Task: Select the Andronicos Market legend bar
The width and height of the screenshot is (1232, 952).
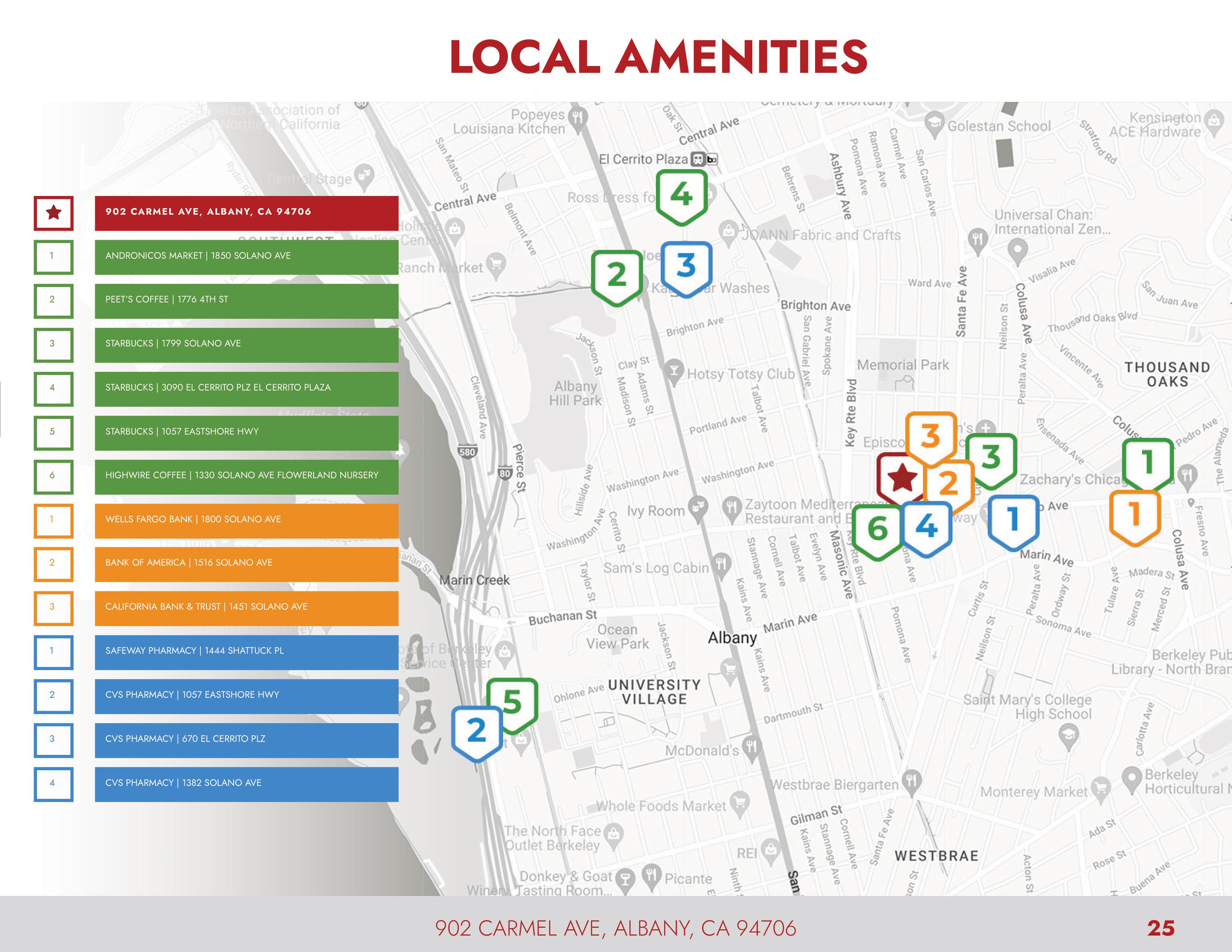Action: [246, 256]
